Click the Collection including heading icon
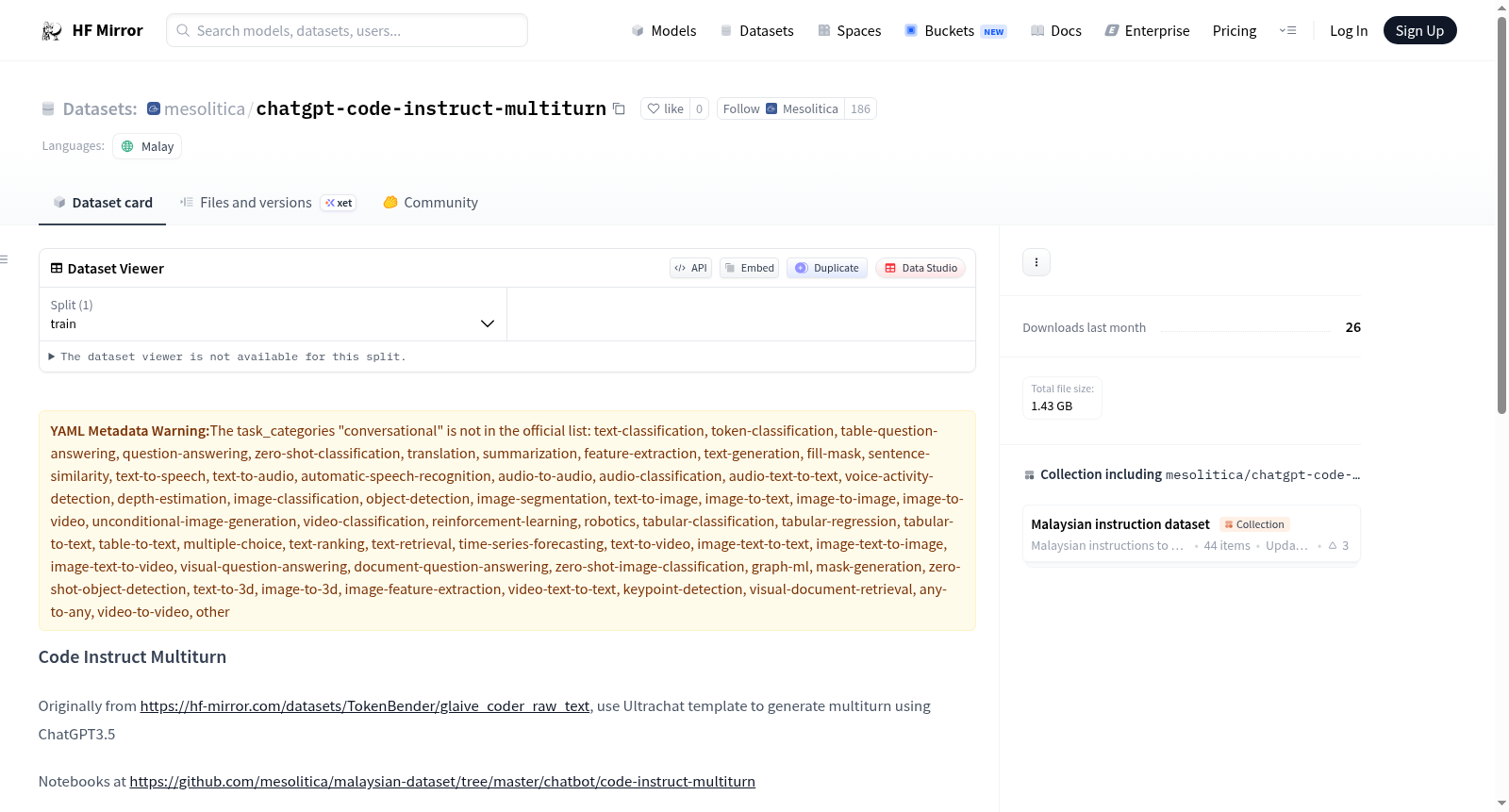 1029,474
